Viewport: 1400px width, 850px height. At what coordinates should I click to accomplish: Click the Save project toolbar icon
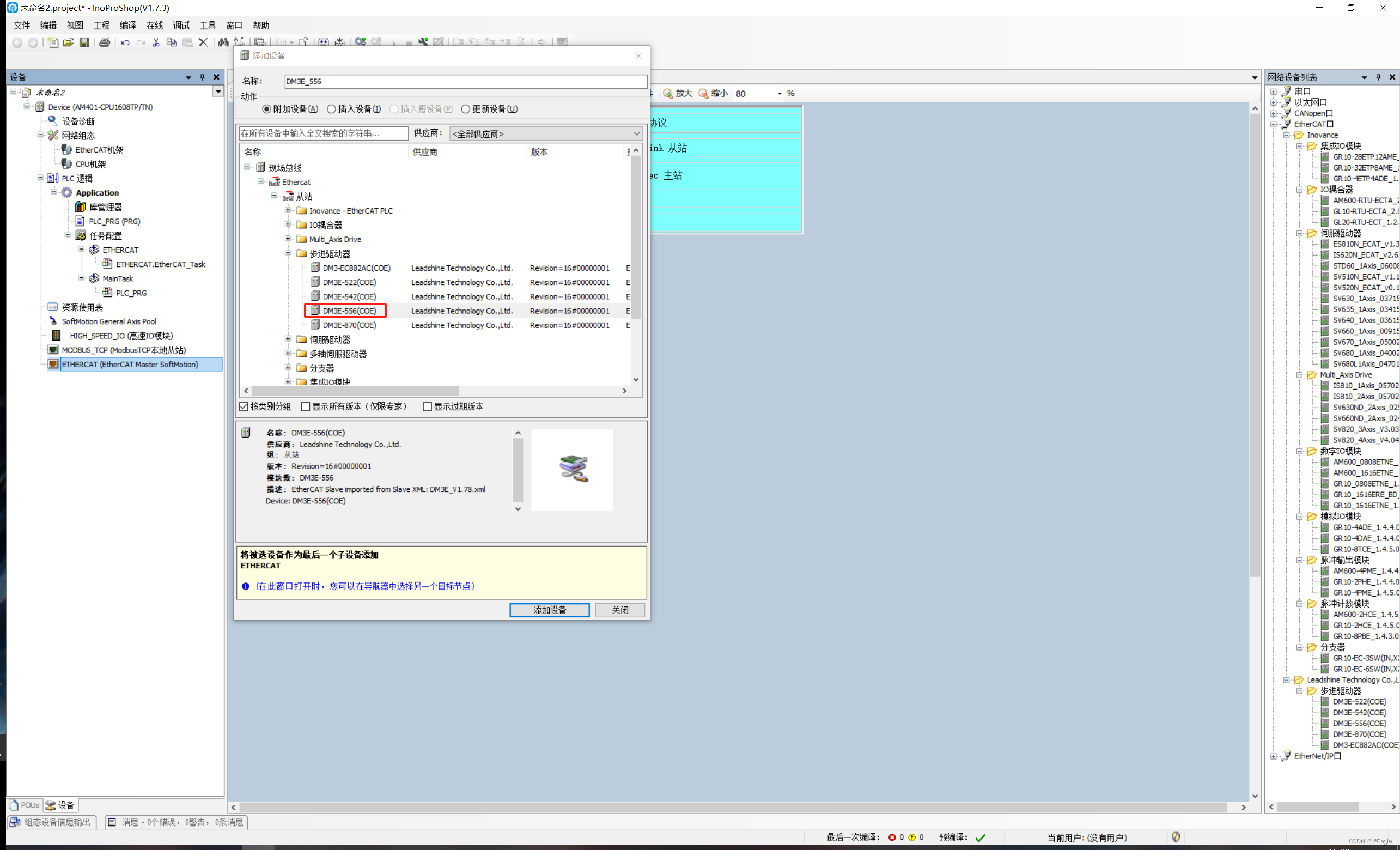84,42
